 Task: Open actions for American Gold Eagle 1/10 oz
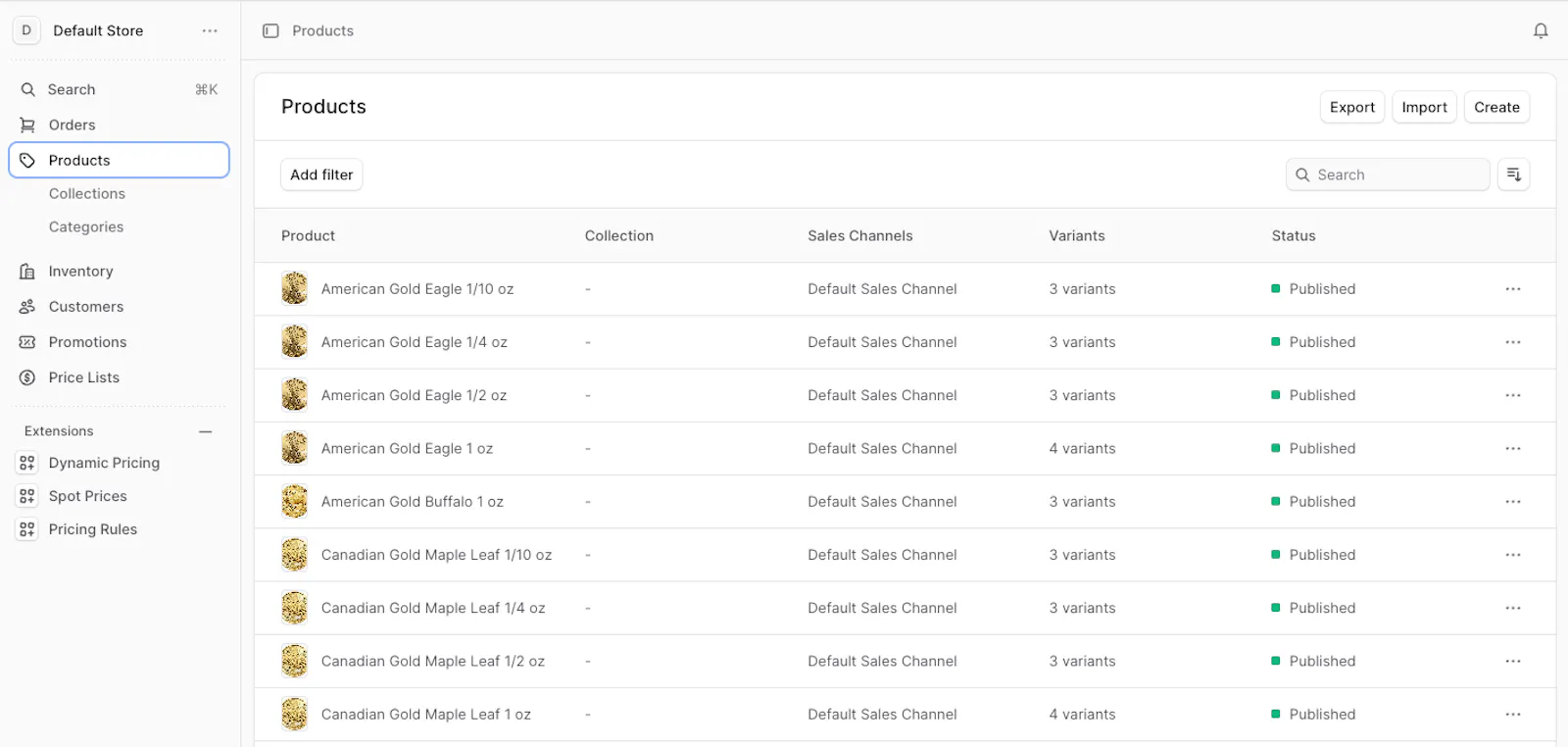(1513, 289)
